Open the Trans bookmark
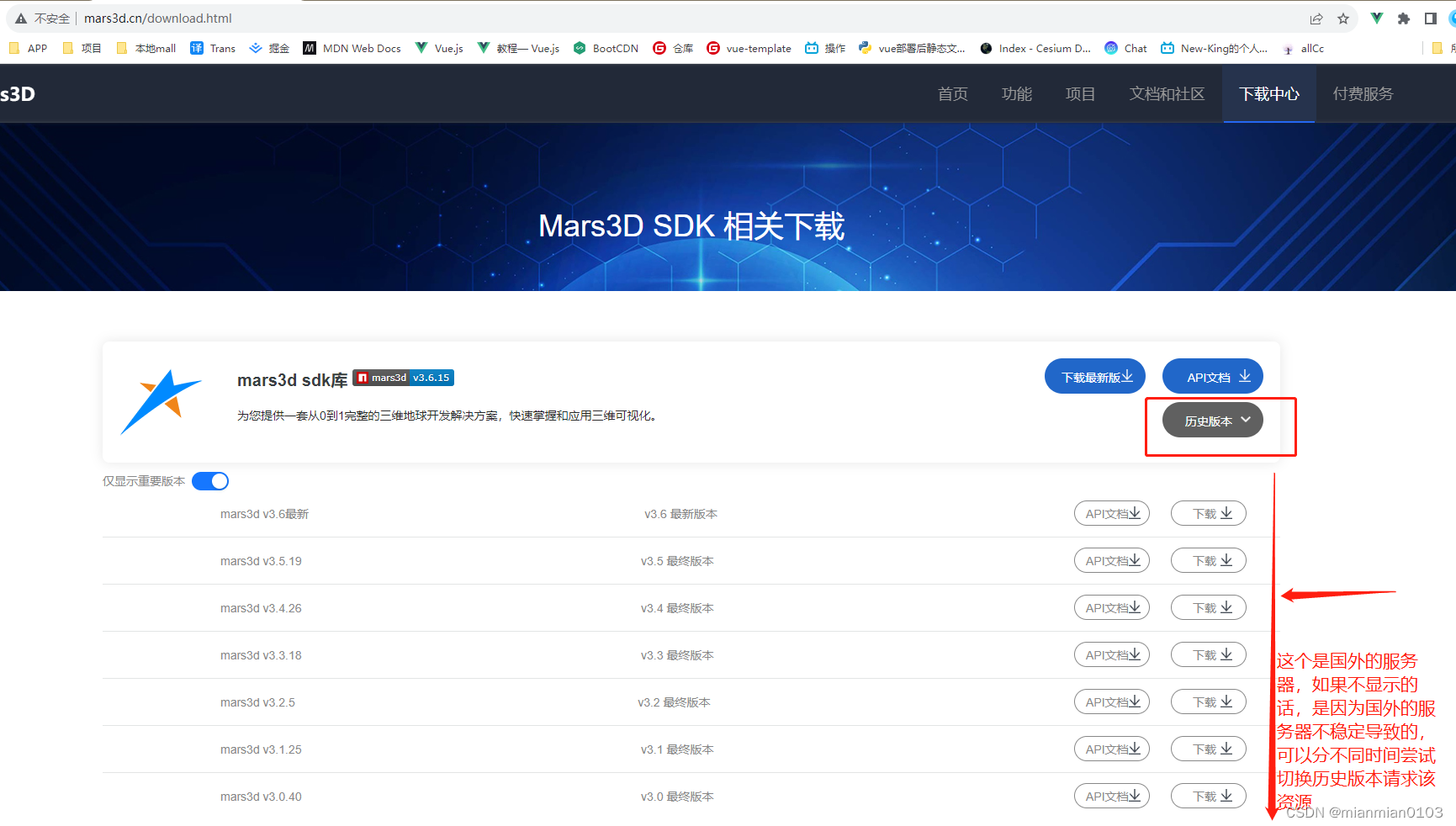The width and height of the screenshot is (1456, 826). [213, 49]
